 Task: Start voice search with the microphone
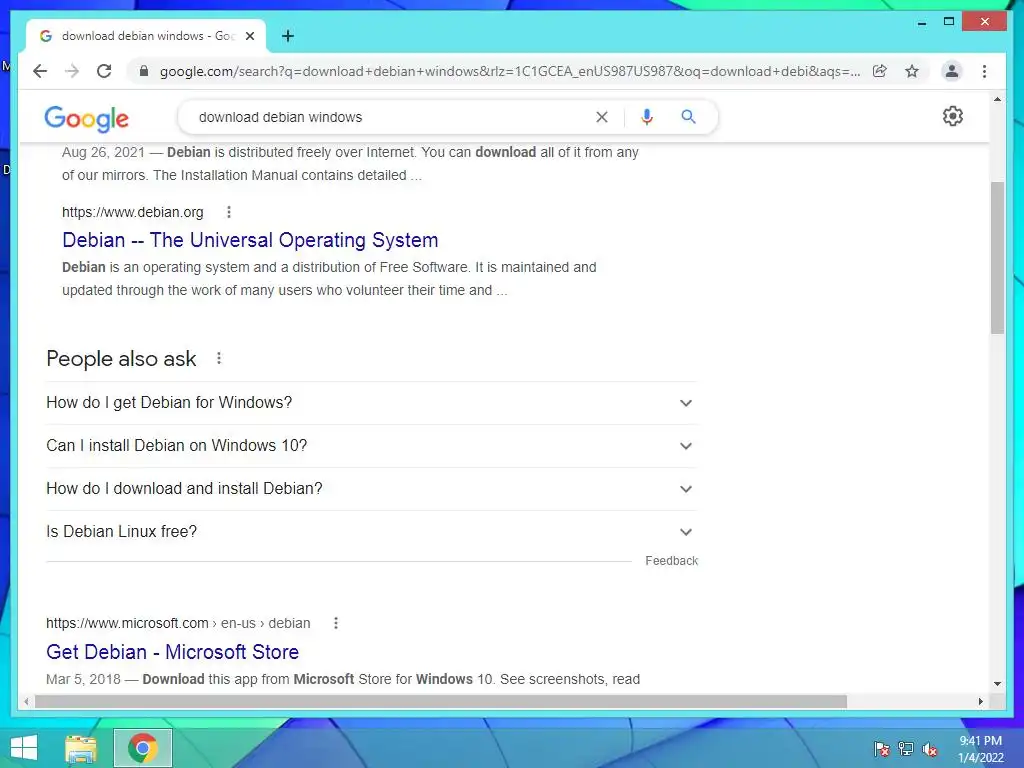[647, 117]
